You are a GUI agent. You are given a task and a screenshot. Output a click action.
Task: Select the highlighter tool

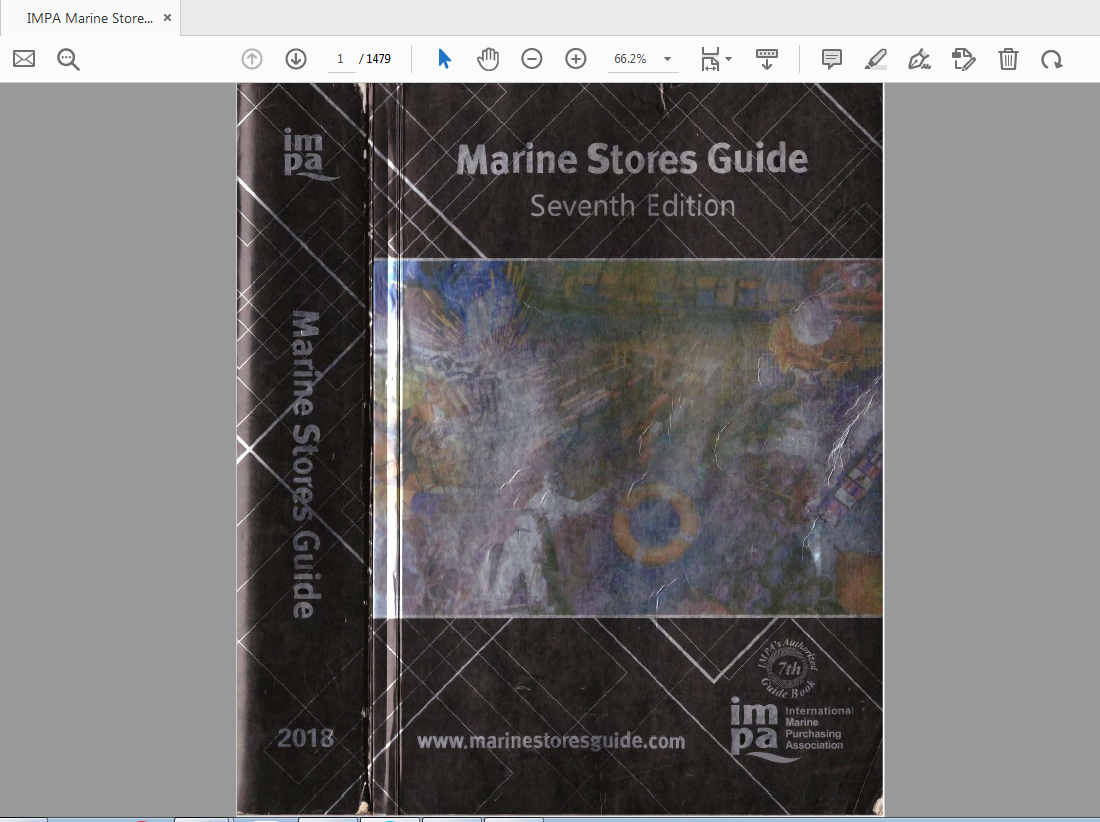tap(876, 59)
